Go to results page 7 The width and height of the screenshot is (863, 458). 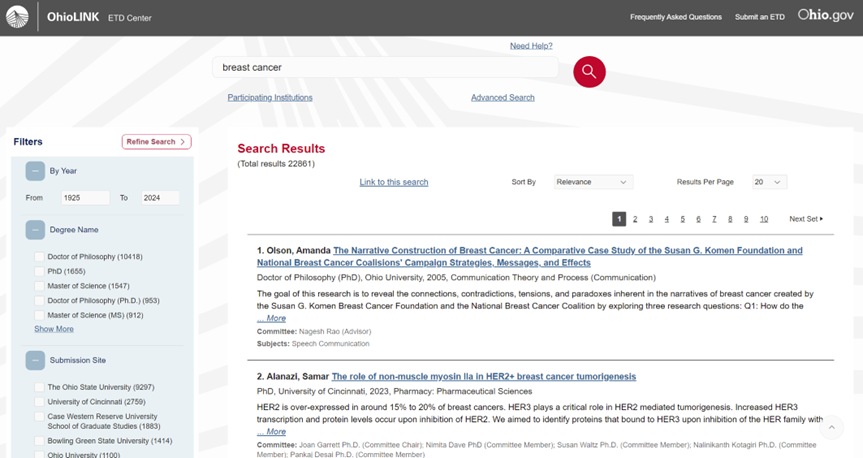714,219
